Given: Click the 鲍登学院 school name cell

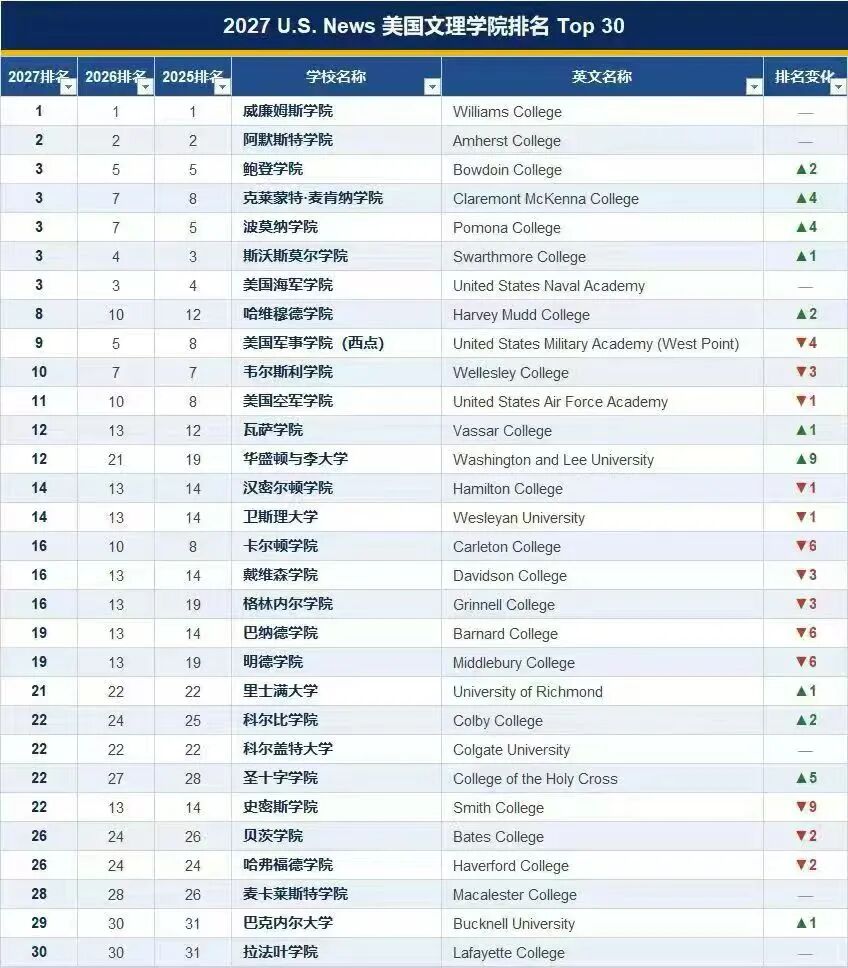Looking at the screenshot, I should coord(336,170).
